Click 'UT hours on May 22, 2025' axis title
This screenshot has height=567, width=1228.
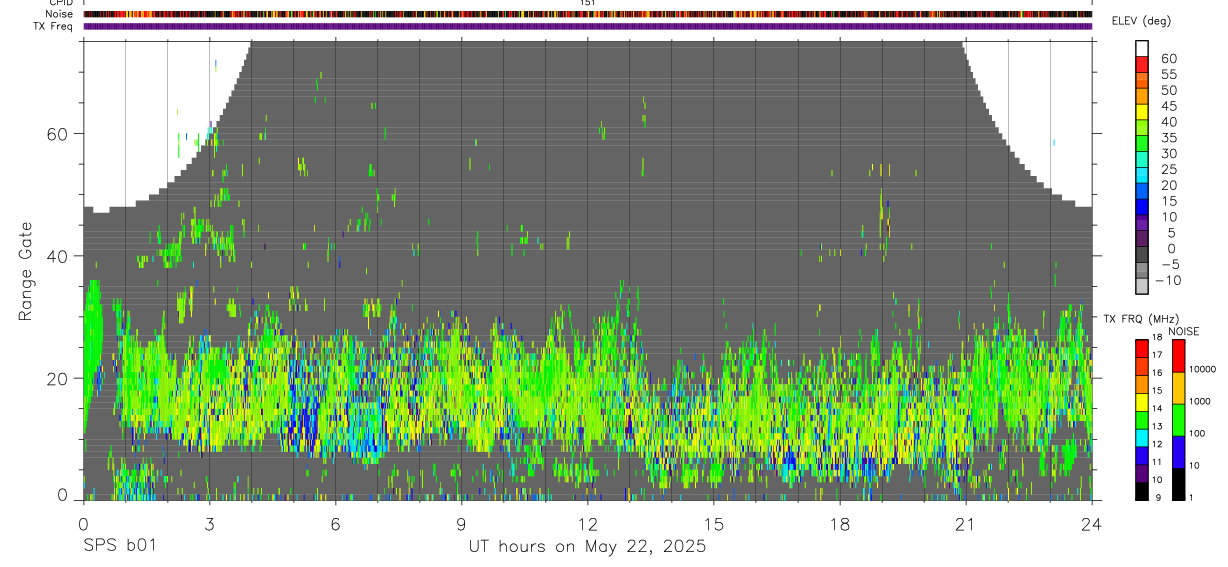(588, 547)
